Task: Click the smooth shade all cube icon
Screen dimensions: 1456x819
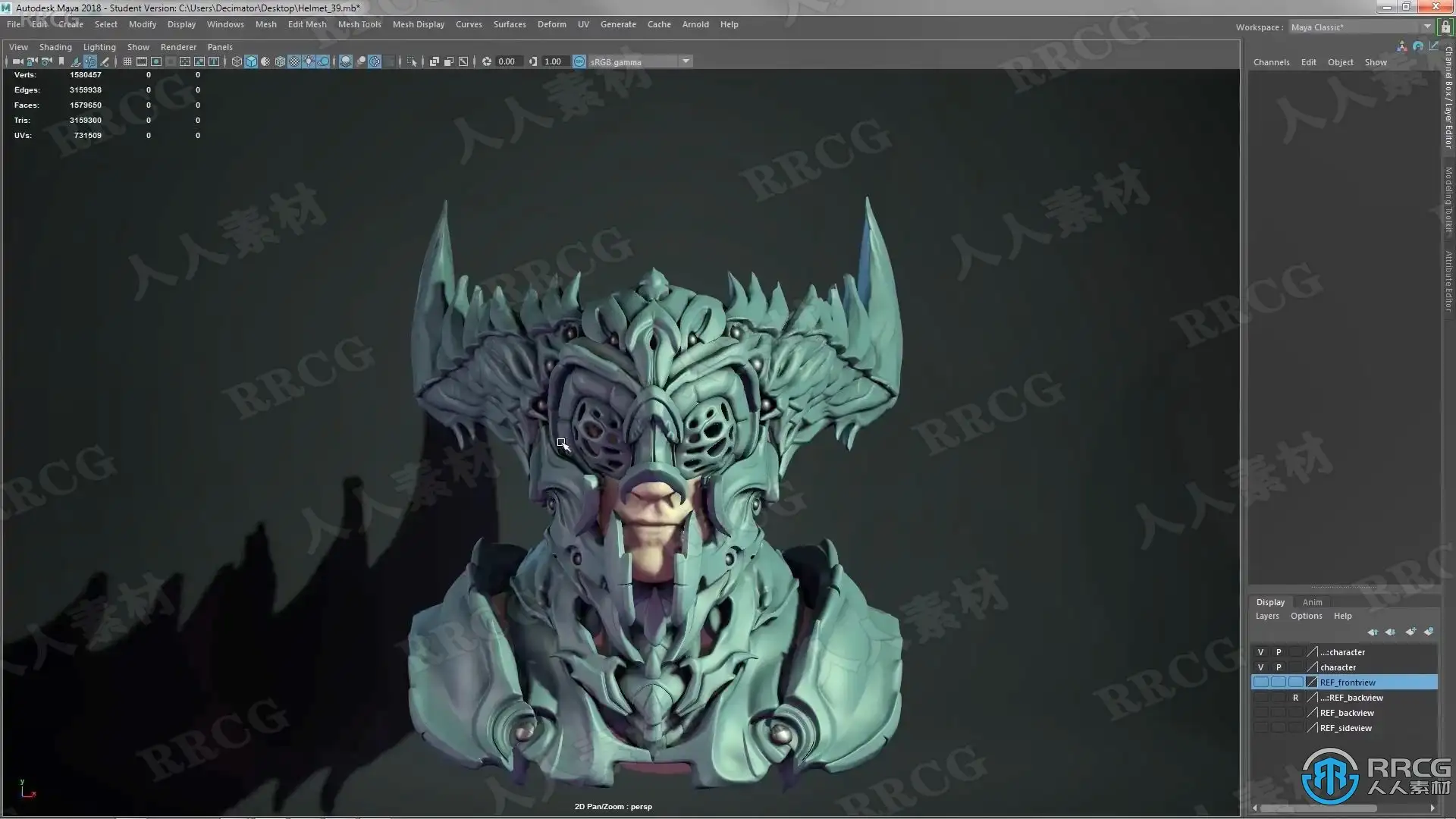Action: pos(251,61)
